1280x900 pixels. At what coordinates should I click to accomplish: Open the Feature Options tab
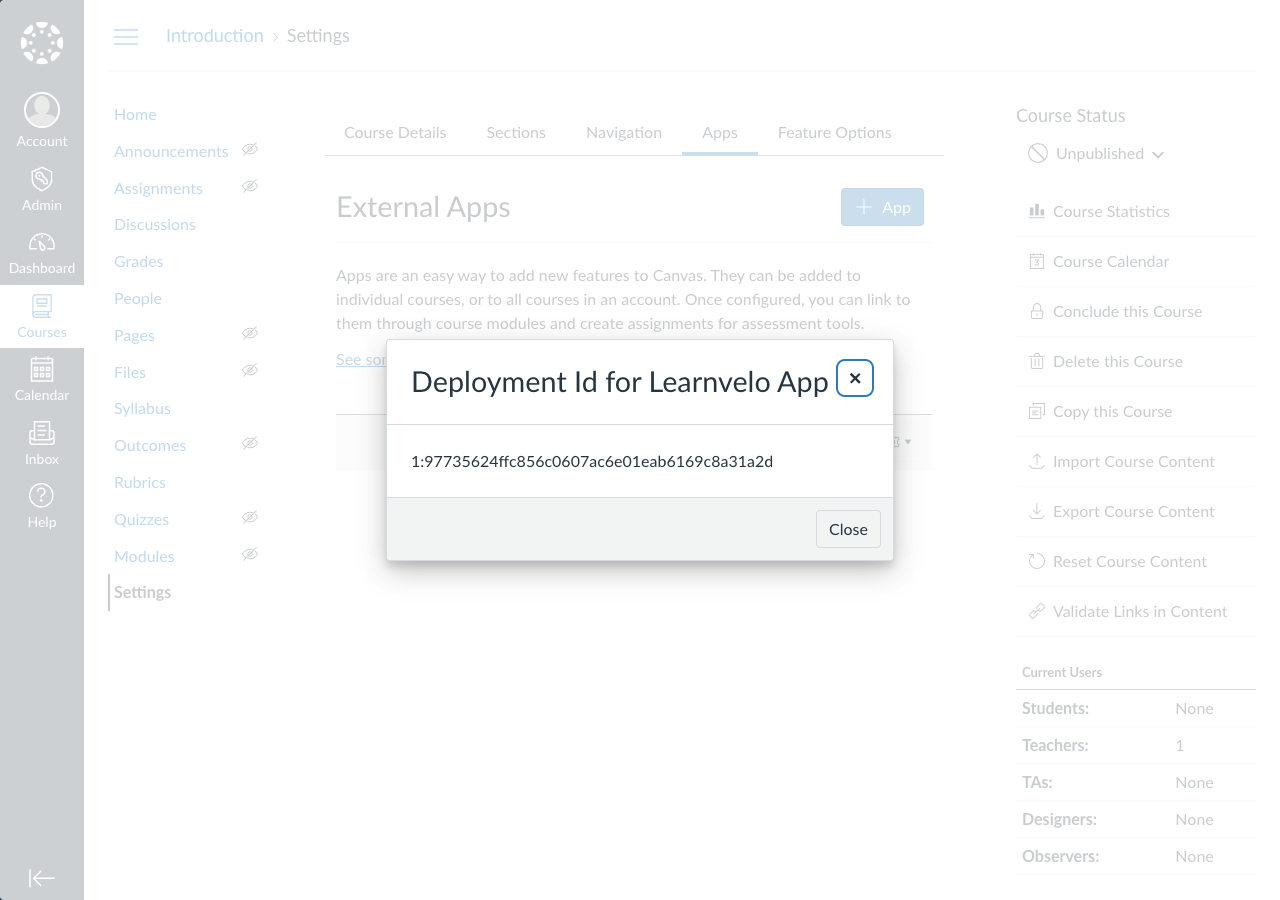[x=834, y=133]
